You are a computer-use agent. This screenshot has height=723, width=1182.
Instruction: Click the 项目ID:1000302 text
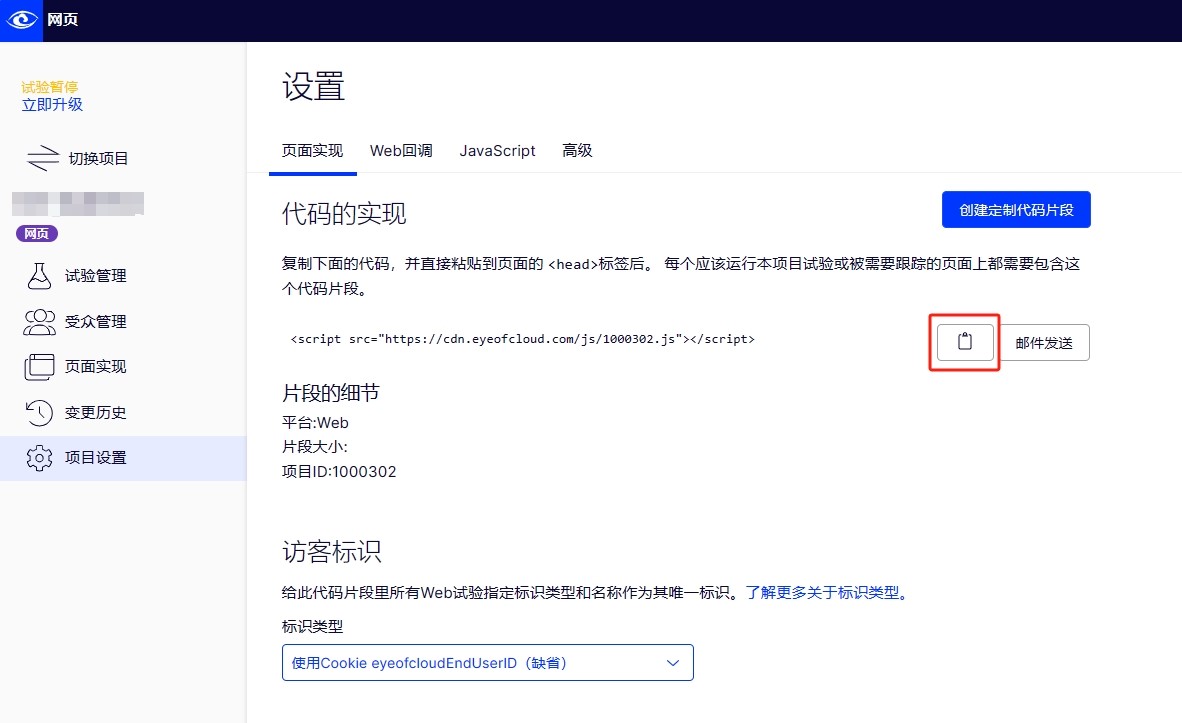pyautogui.click(x=339, y=472)
